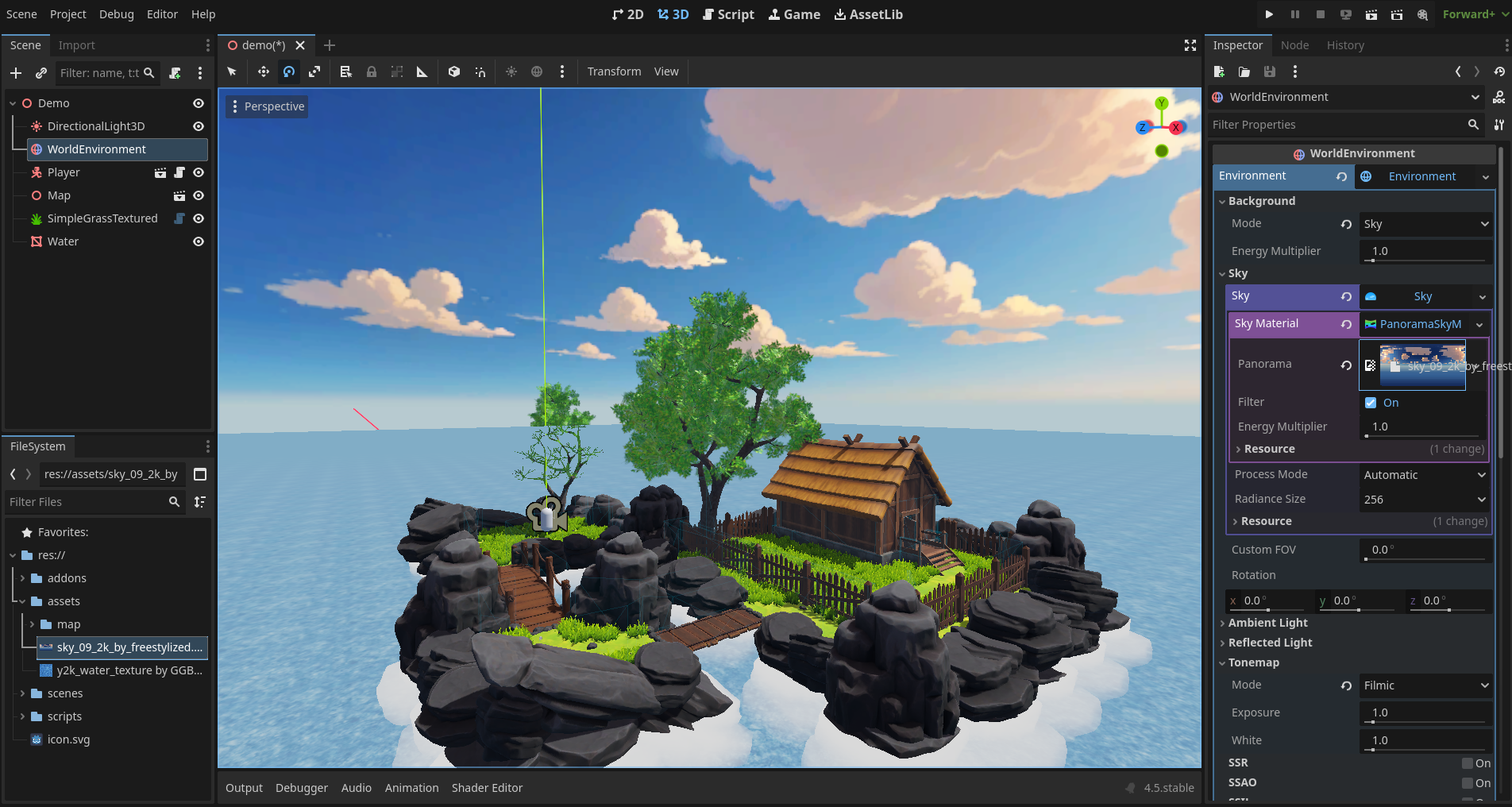Open the Shader Editor panel
The width and height of the screenshot is (1512, 807).
point(487,788)
